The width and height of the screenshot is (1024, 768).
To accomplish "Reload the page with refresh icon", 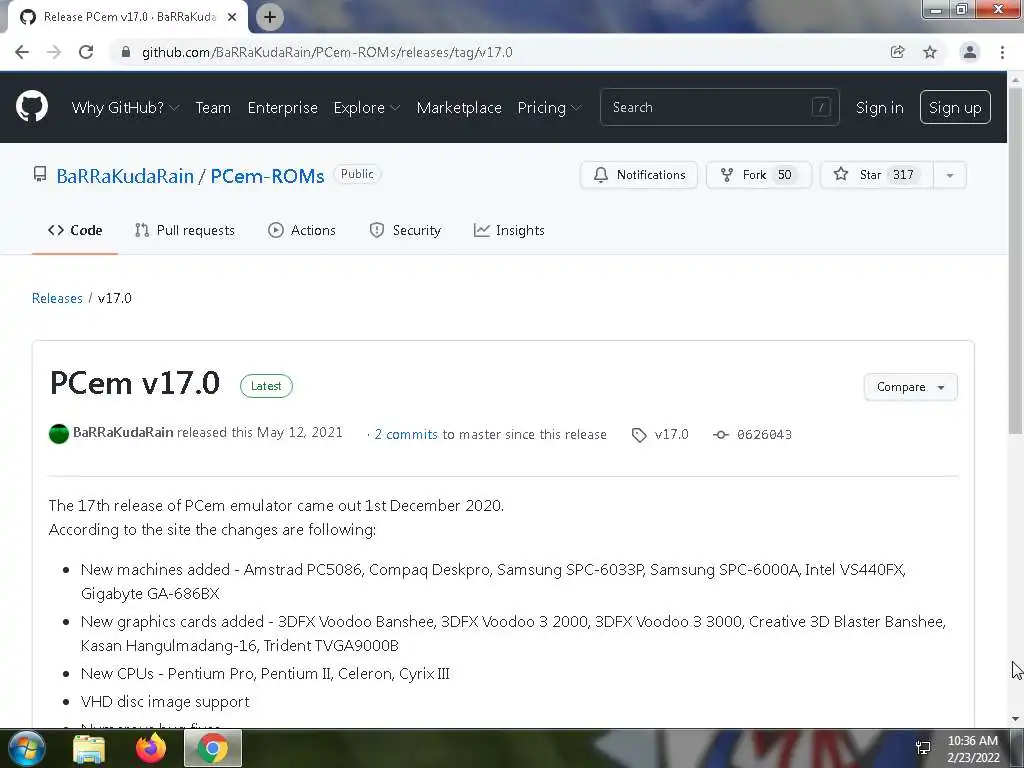I will pyautogui.click(x=86, y=52).
